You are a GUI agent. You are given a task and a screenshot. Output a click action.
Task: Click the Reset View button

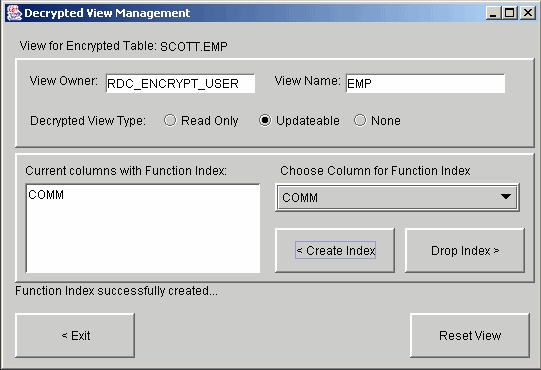click(x=470, y=335)
